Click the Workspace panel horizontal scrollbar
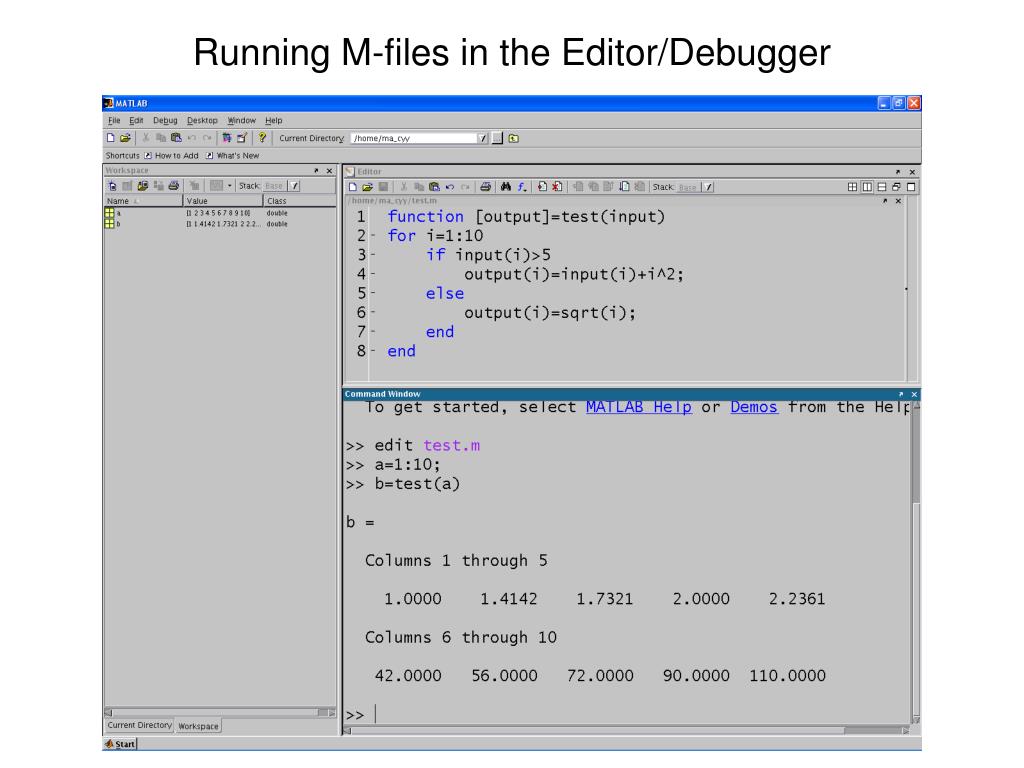This screenshot has width=1024, height=768. 220,712
